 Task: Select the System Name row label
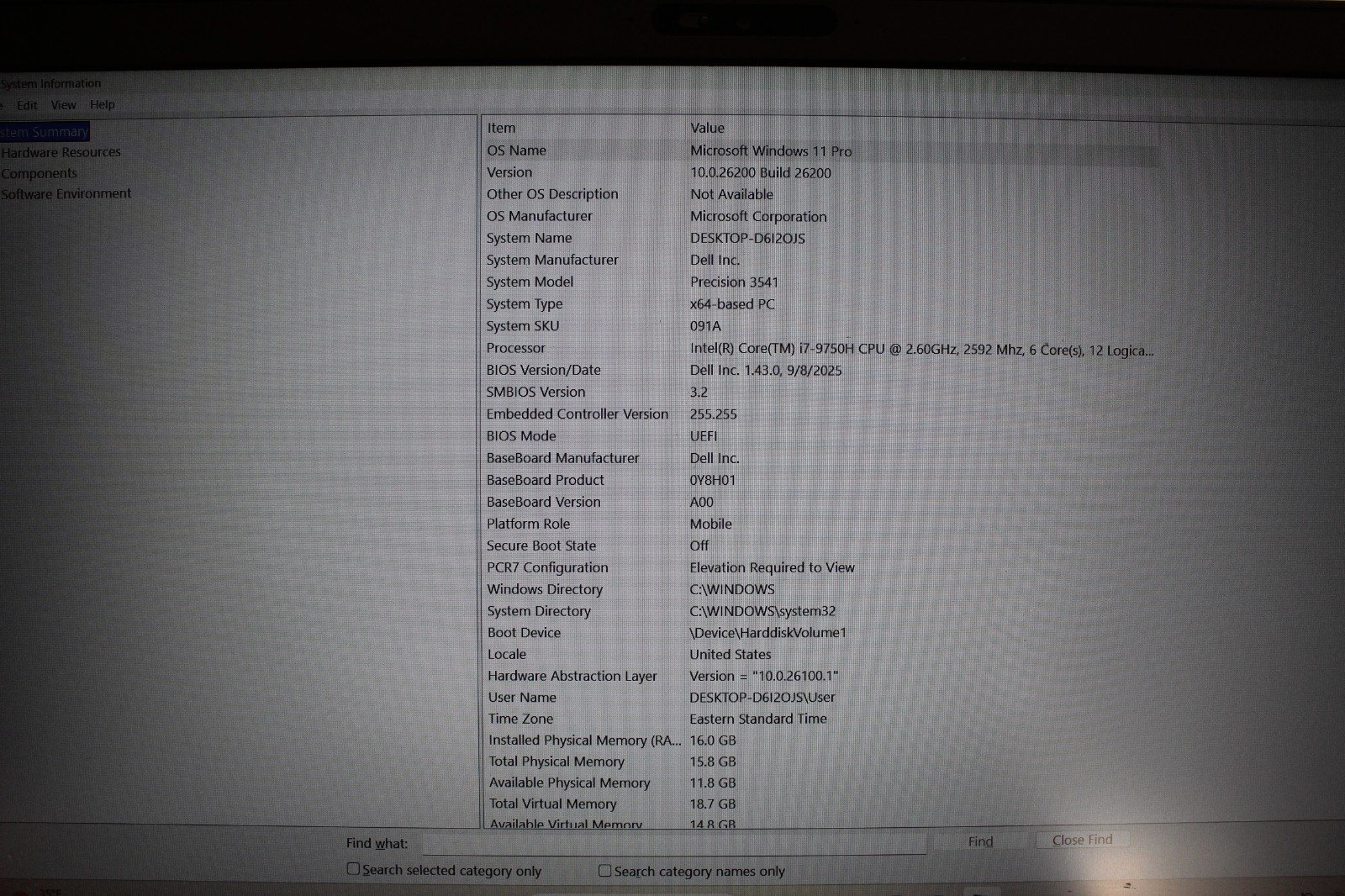[529, 238]
